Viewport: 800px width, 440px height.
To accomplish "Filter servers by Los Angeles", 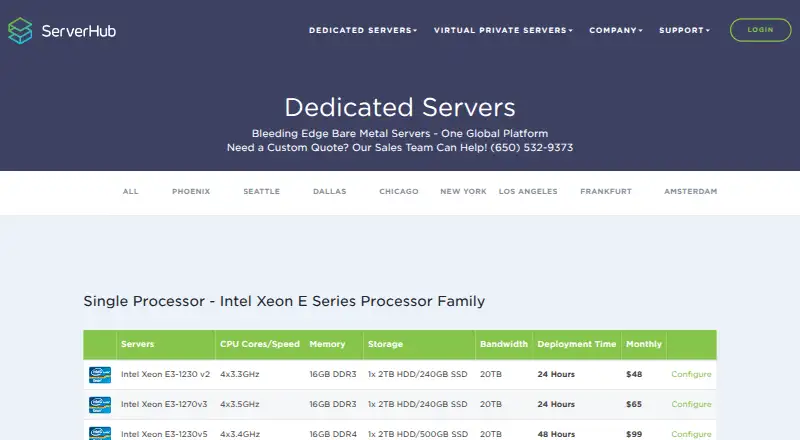I will 528,191.
